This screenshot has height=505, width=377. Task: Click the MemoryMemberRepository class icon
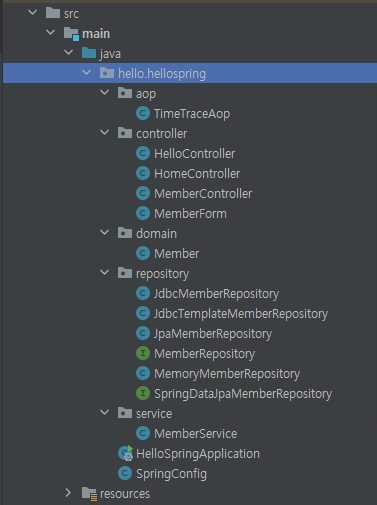pyautogui.click(x=143, y=373)
